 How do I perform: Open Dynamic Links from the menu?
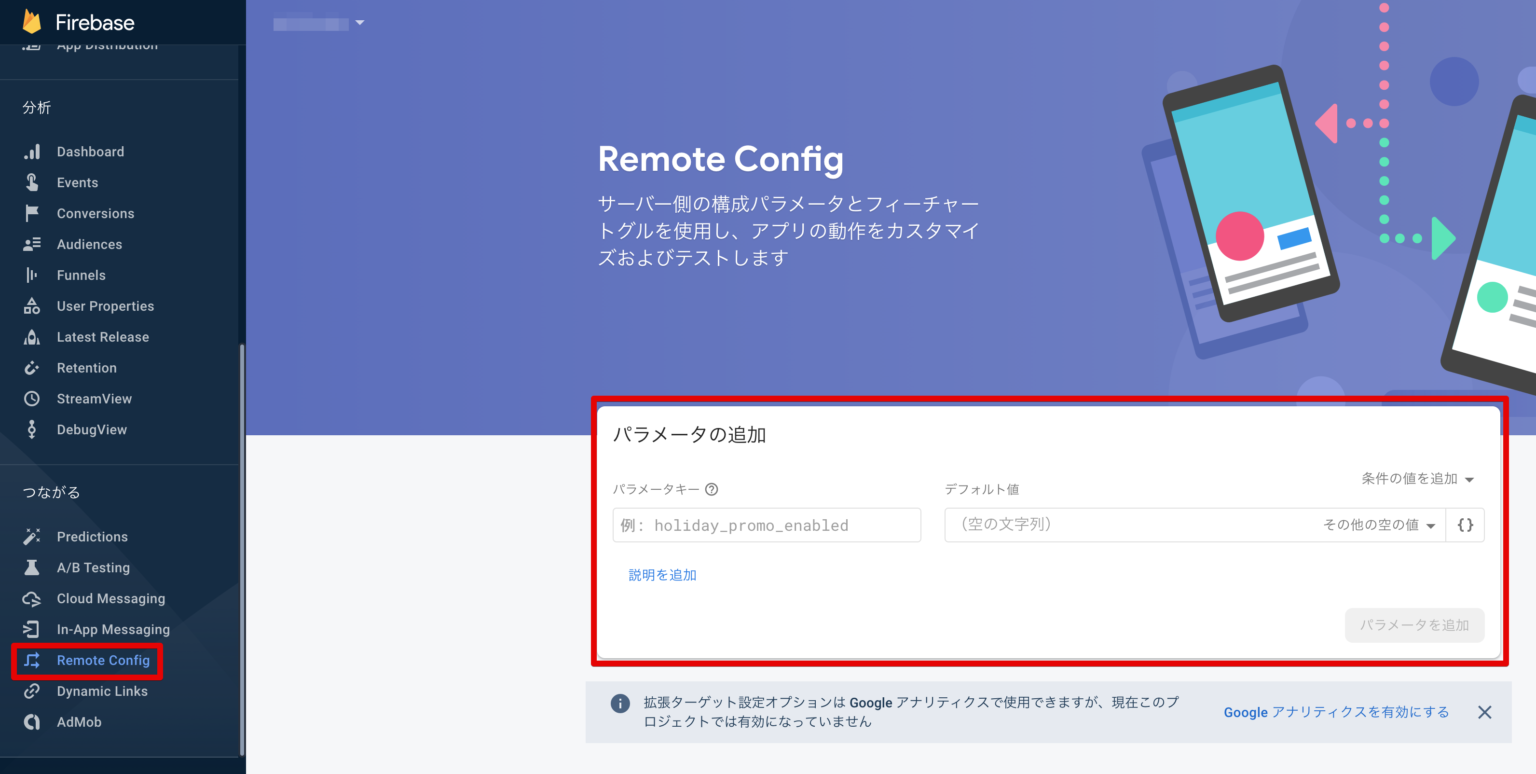[x=97, y=691]
